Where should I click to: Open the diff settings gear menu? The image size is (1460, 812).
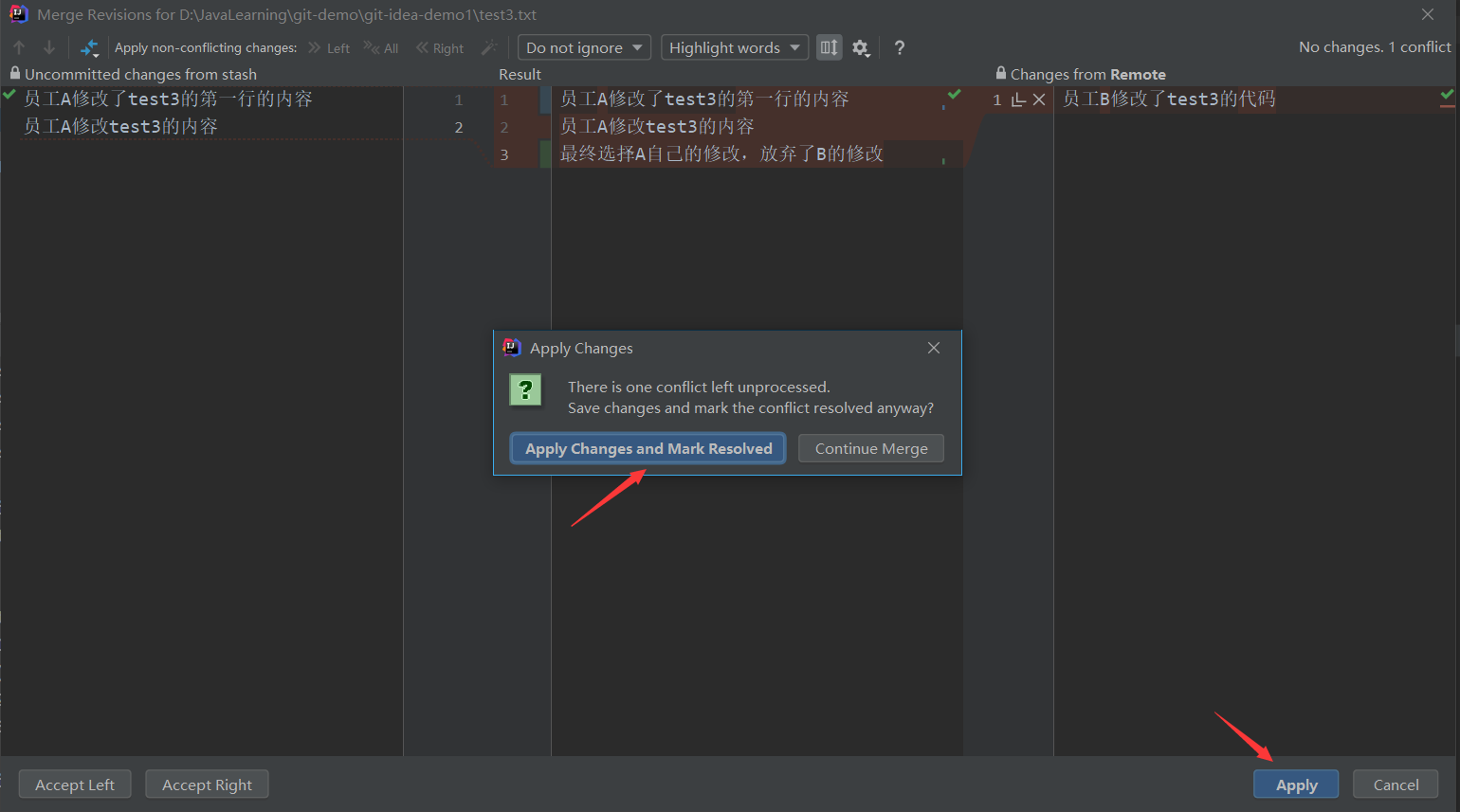click(x=861, y=48)
